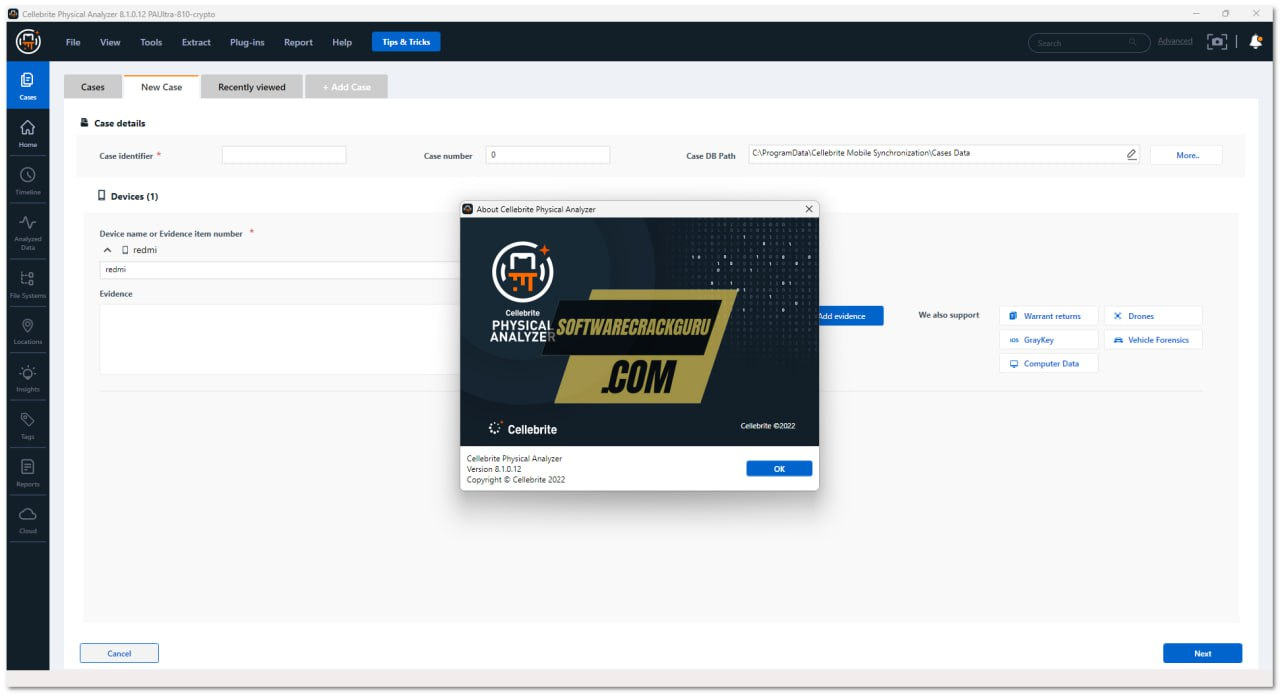1280x694 pixels.
Task: Click the redmi phone device icon
Action: pyautogui.click(x=126, y=250)
